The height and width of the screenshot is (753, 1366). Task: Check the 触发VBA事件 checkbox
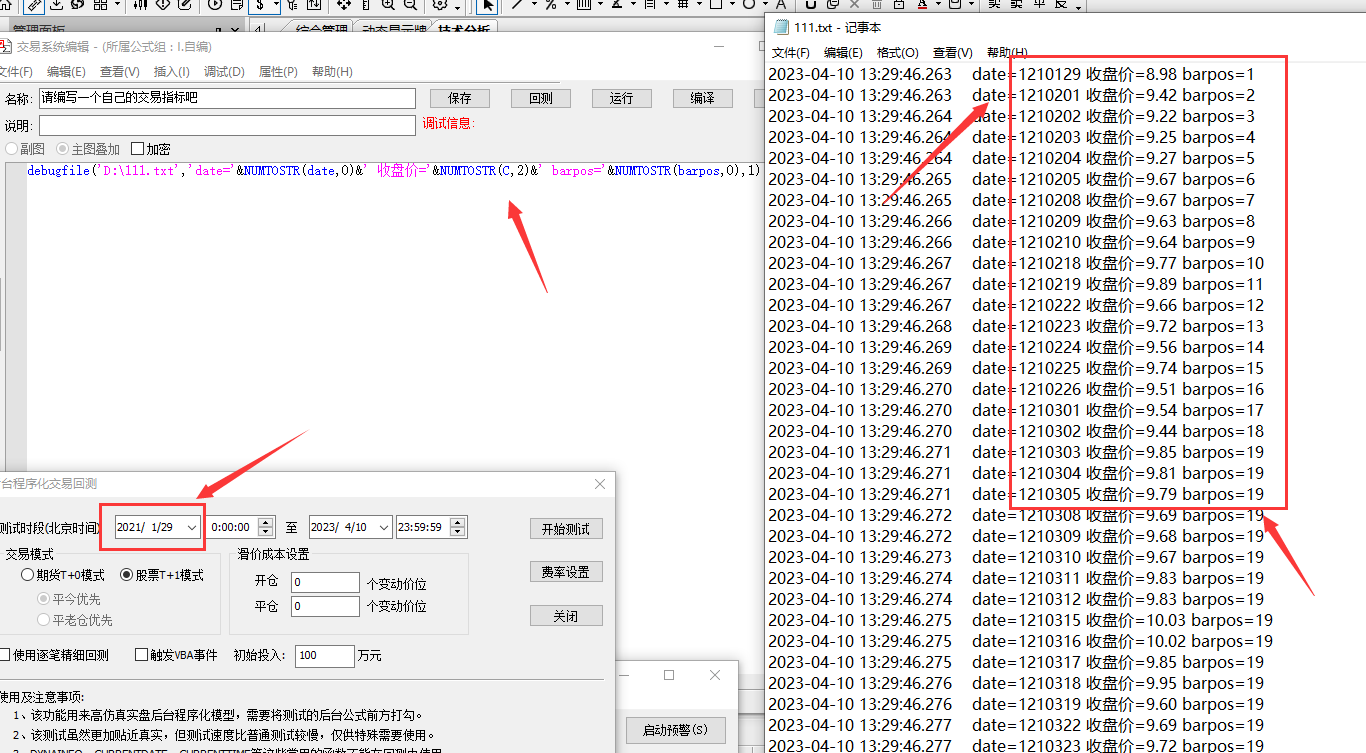pyautogui.click(x=141, y=655)
